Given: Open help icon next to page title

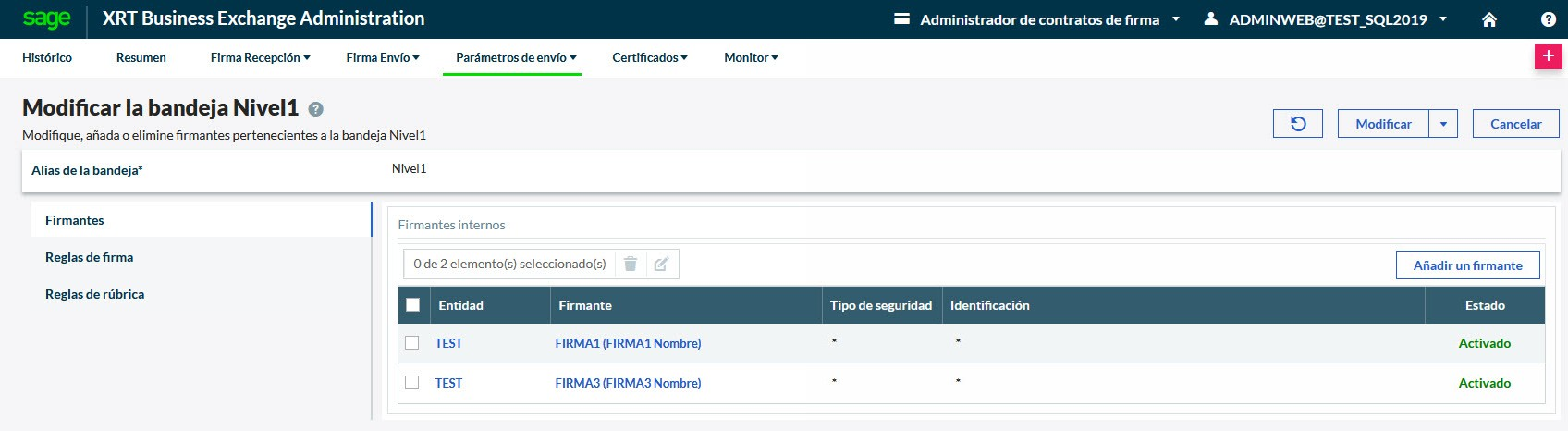Looking at the screenshot, I should click(315, 109).
